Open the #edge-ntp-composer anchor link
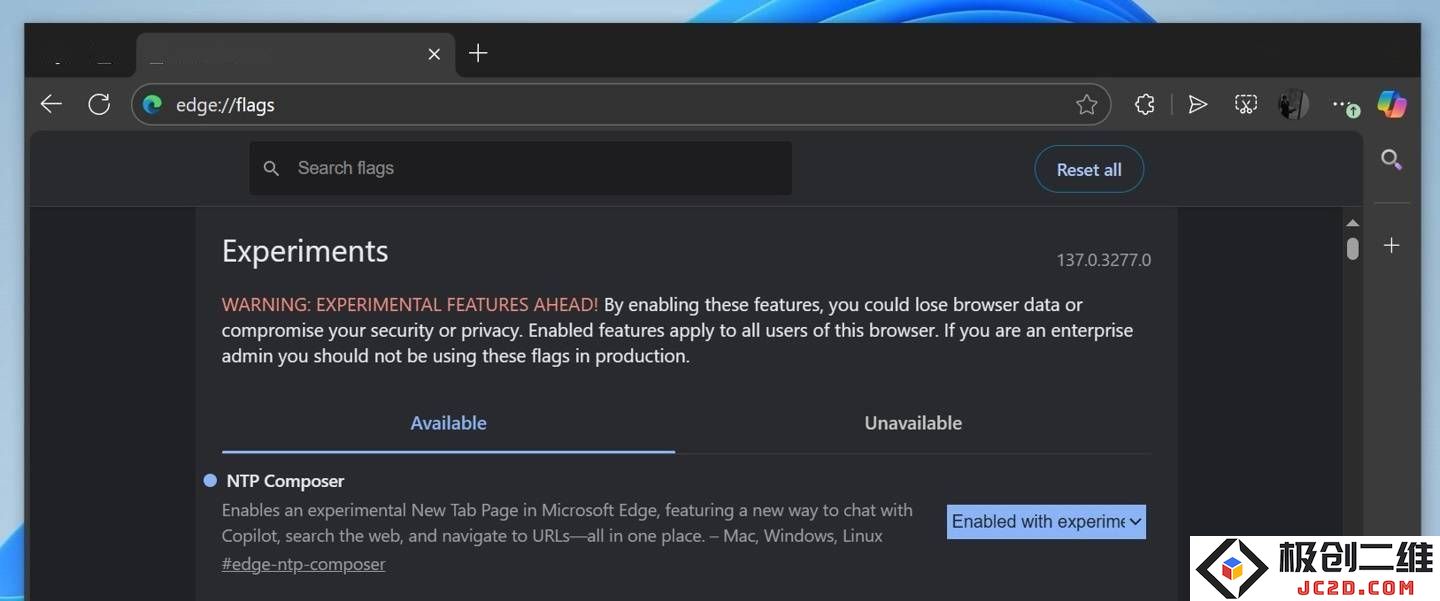 (x=303, y=564)
